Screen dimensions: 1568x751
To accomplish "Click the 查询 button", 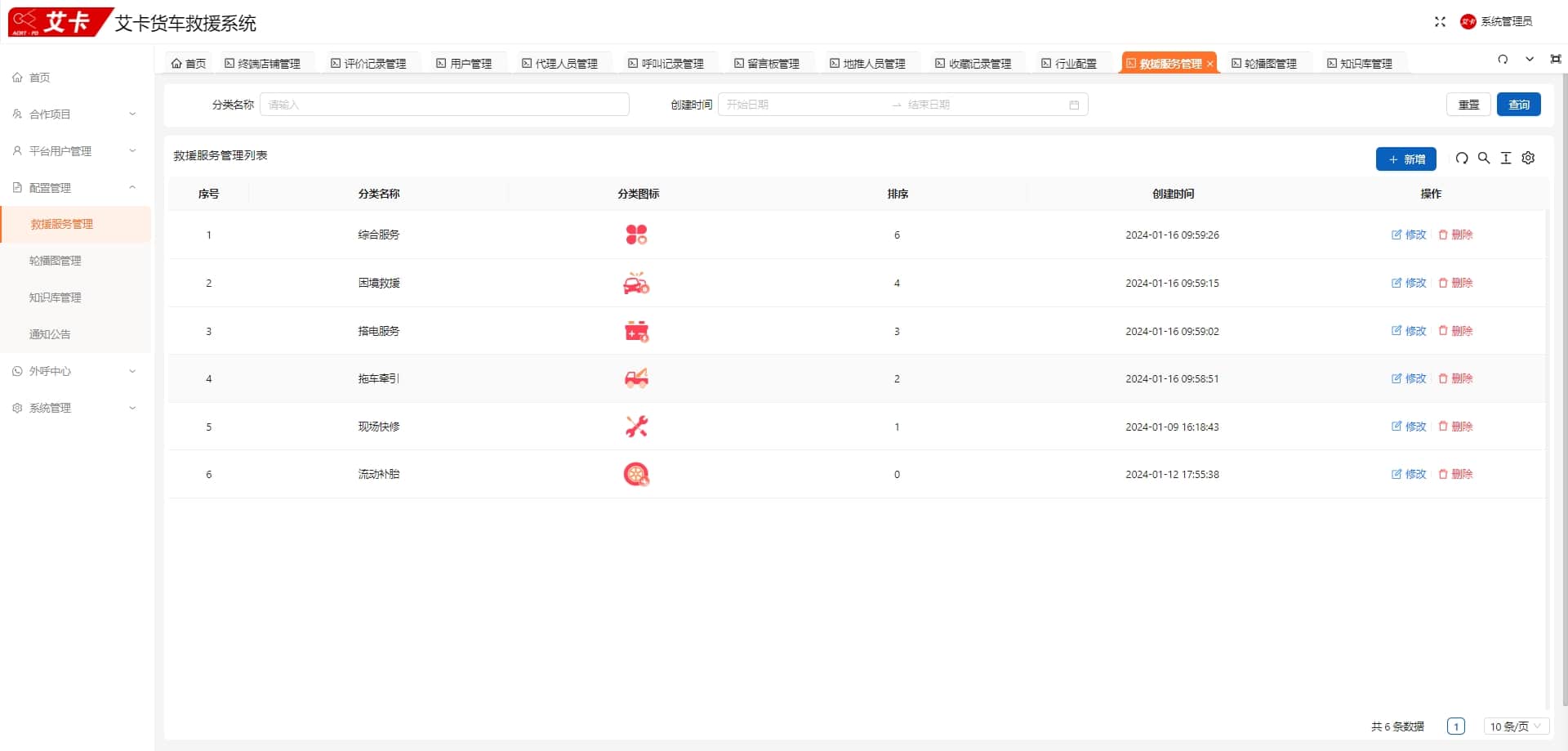I will [1519, 105].
